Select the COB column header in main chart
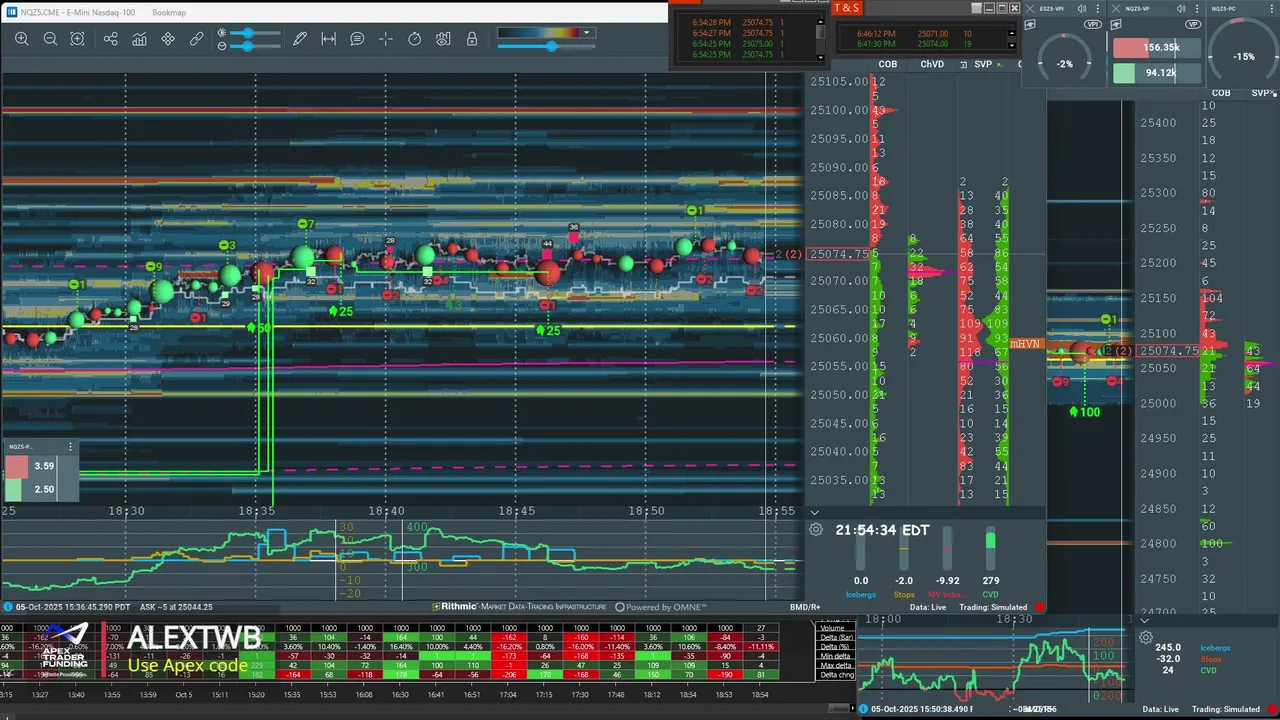The width and height of the screenshot is (1280, 720). [x=887, y=64]
